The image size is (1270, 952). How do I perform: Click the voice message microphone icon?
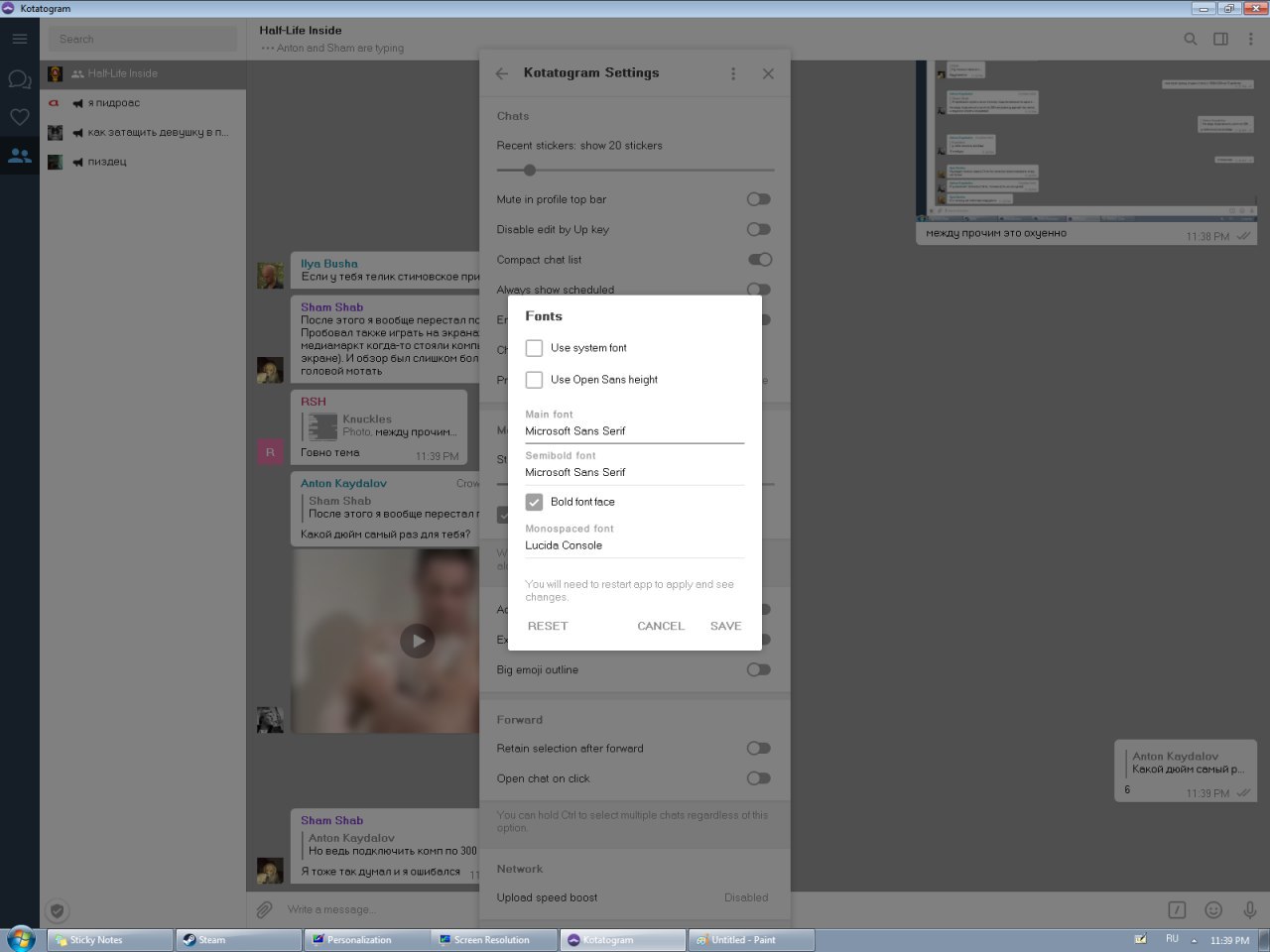[x=1250, y=909]
